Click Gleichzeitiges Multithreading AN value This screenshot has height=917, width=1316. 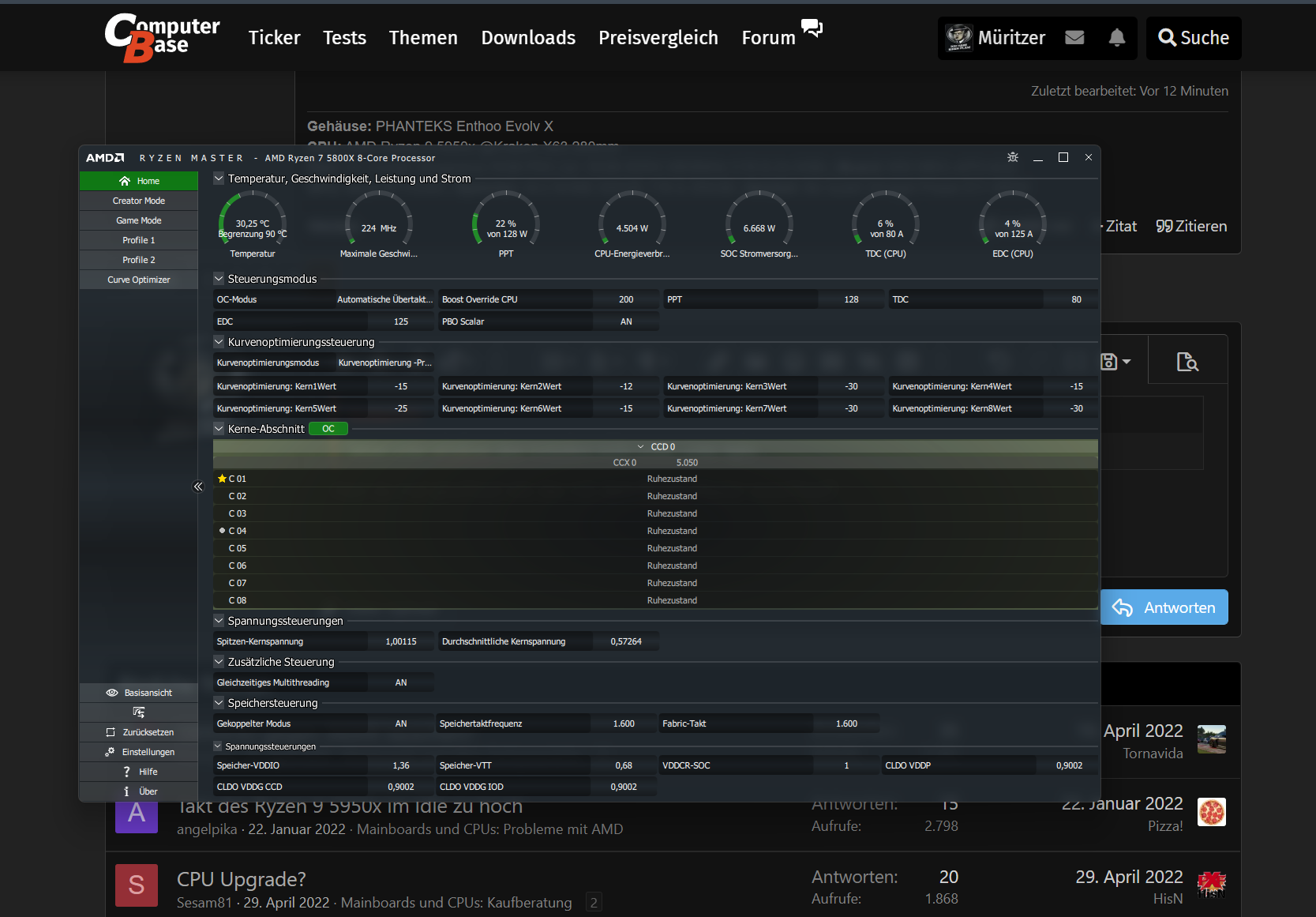click(x=401, y=682)
